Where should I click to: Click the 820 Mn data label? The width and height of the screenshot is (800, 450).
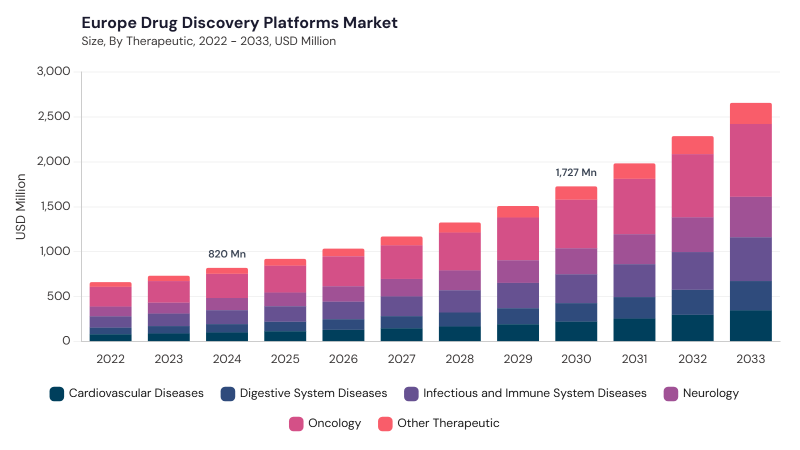point(227,254)
